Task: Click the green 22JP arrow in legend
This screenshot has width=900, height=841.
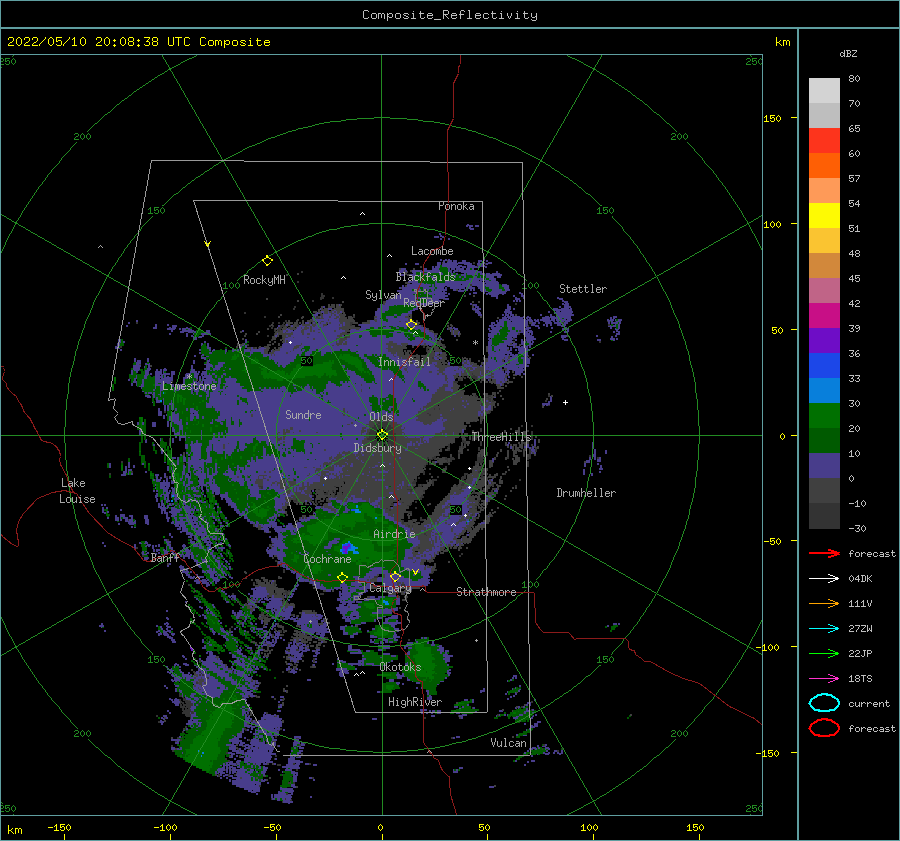Action: [x=824, y=653]
